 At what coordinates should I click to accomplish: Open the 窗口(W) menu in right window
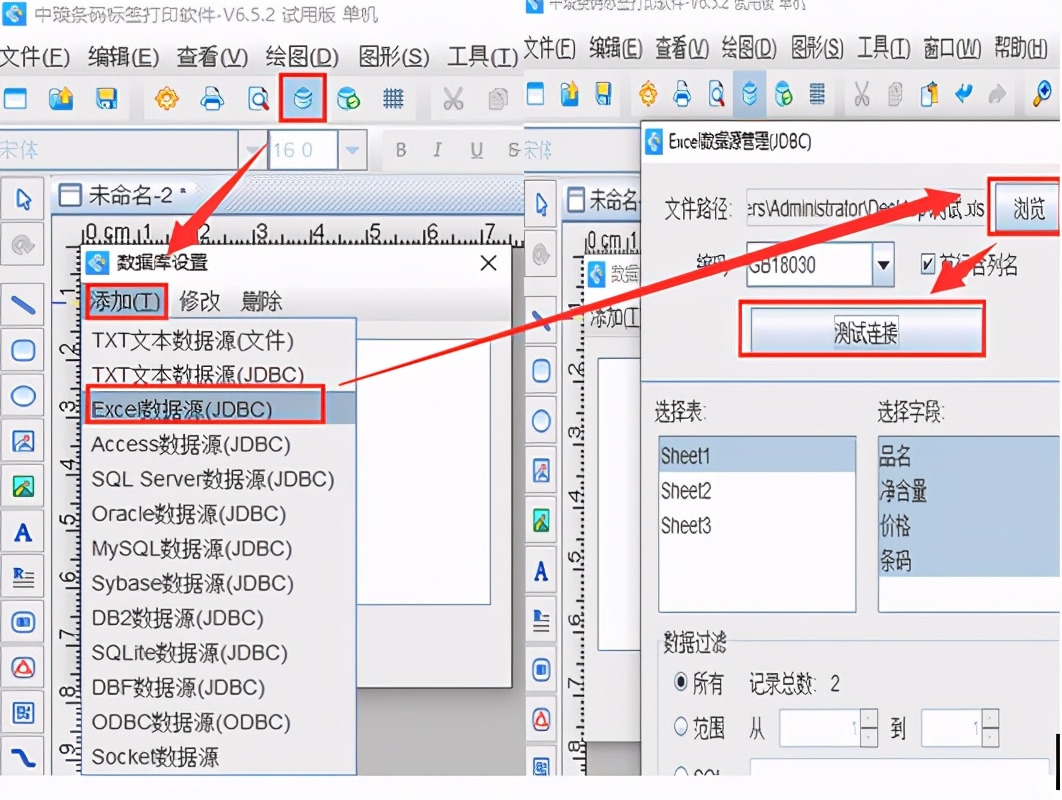[x=952, y=48]
